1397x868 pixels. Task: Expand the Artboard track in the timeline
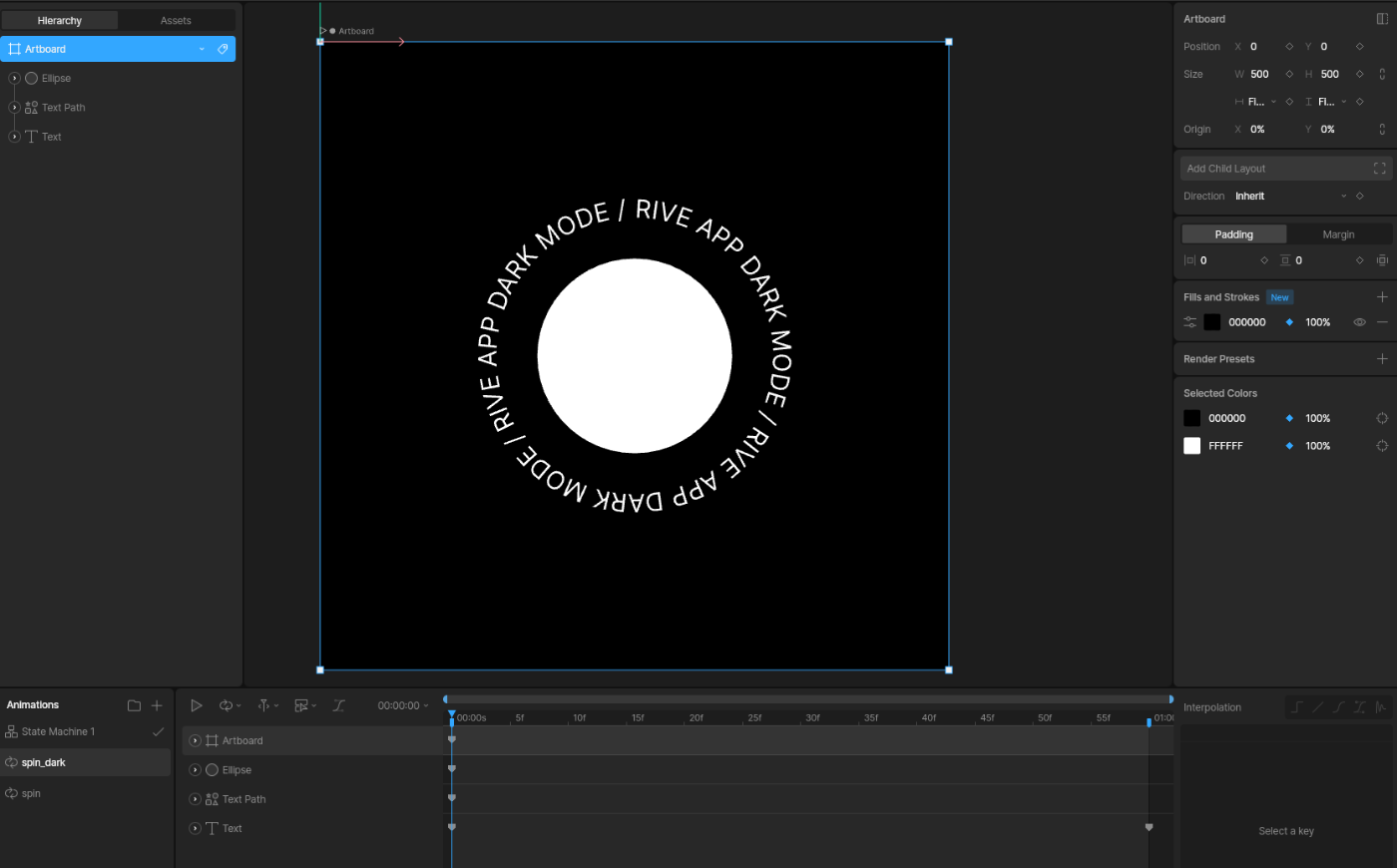click(195, 740)
